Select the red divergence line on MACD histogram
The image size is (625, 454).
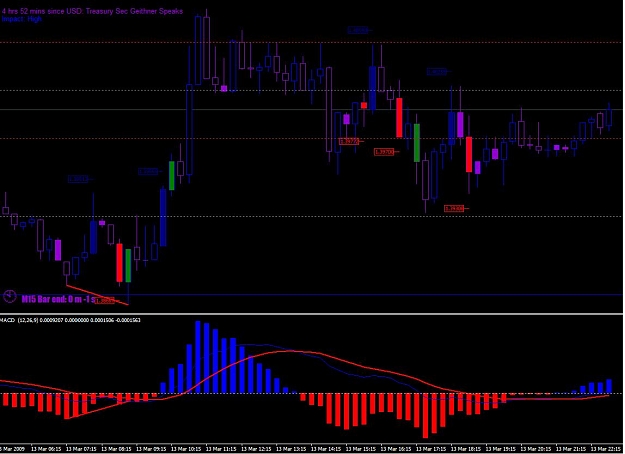[98, 411]
